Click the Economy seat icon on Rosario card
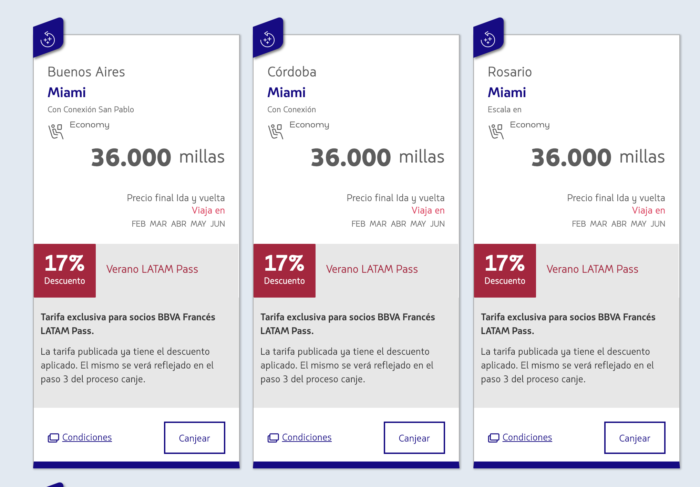Screen dimensions: 700x487 click(x=495, y=130)
